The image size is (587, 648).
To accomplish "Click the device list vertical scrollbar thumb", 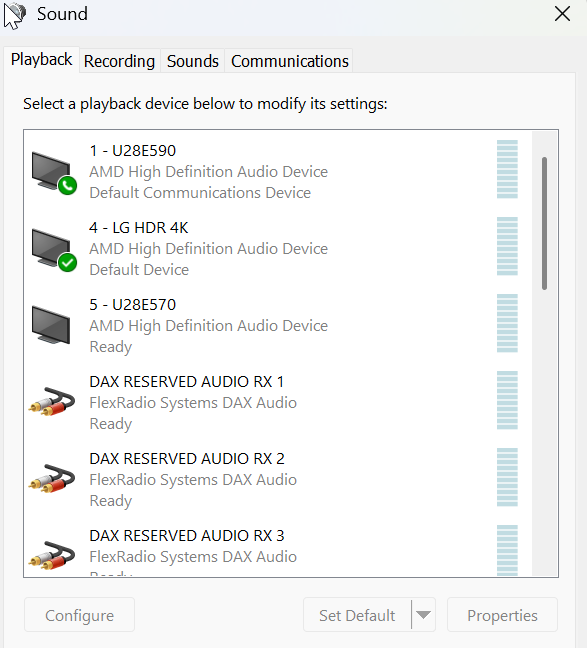I will [x=544, y=223].
